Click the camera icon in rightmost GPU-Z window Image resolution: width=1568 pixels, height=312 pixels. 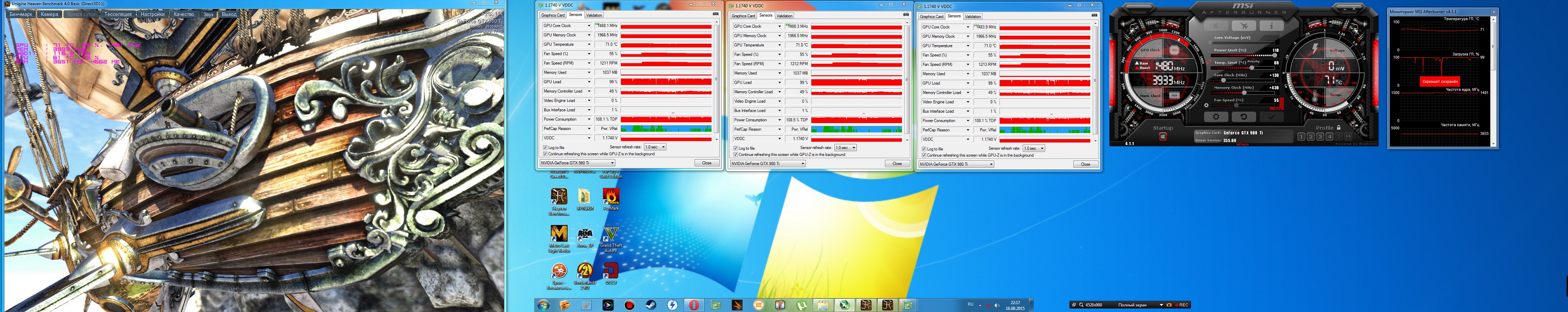point(1094,15)
